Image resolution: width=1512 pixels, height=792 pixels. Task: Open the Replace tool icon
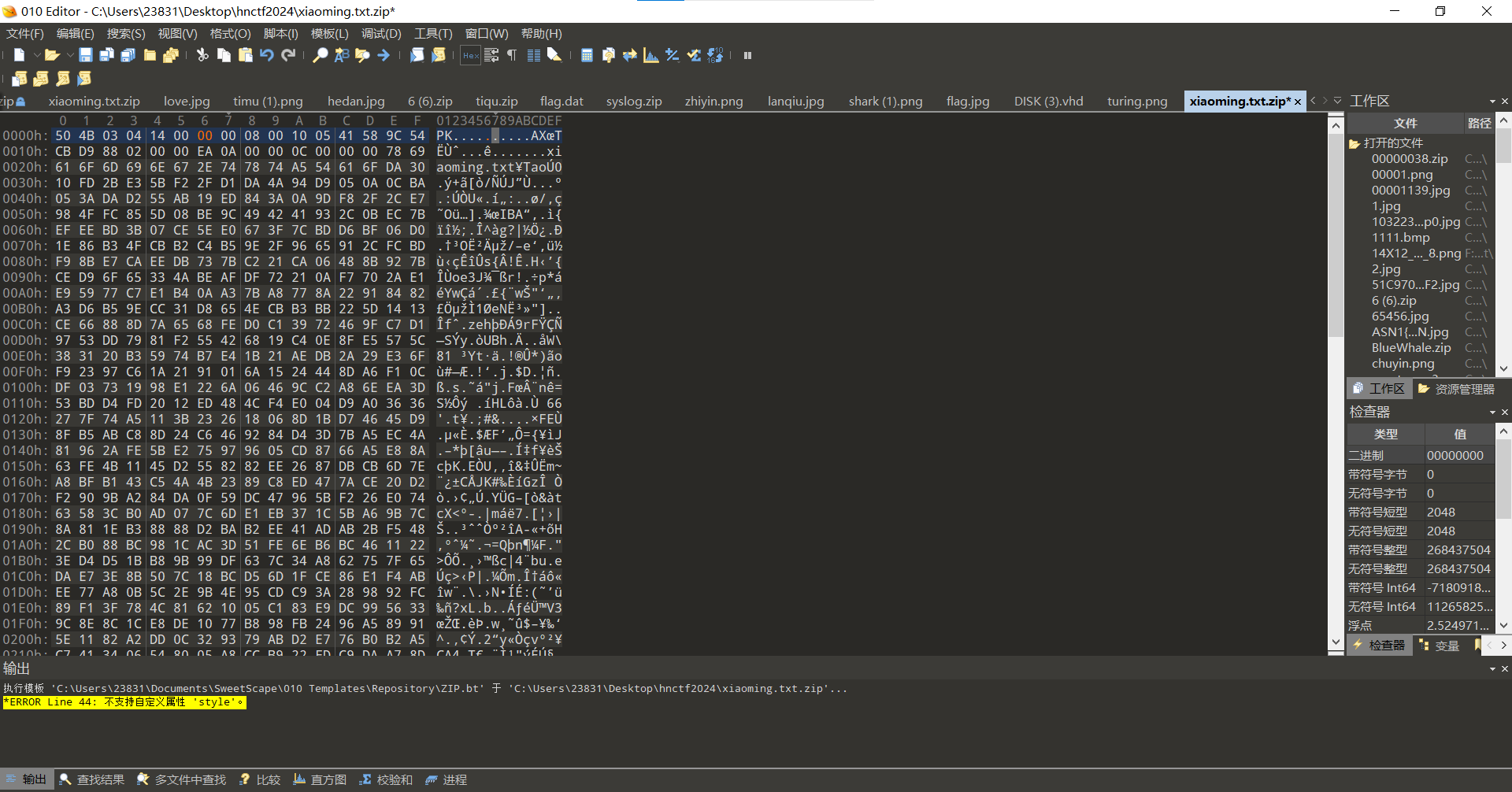coord(342,55)
